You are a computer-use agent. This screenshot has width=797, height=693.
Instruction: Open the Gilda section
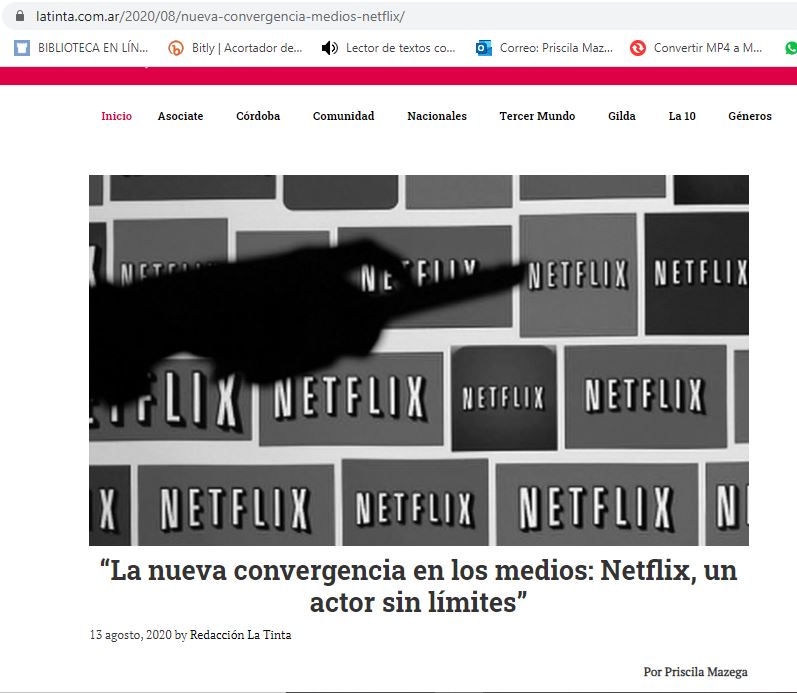(x=622, y=116)
